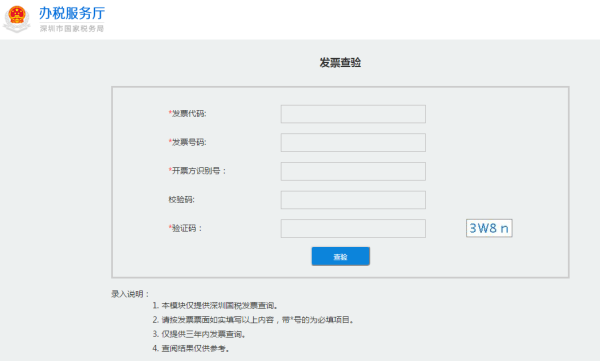
Task: Click the 发票查验 page heading
Action: click(340, 62)
